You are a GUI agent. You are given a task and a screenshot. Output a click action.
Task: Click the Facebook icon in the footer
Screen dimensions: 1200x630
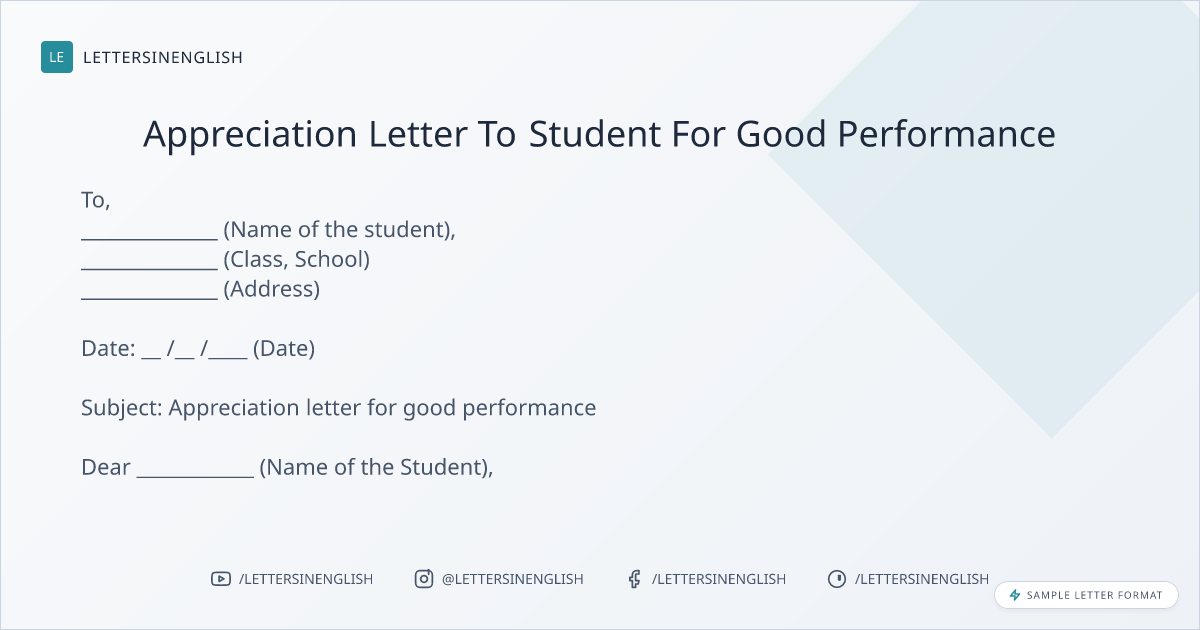click(x=634, y=579)
